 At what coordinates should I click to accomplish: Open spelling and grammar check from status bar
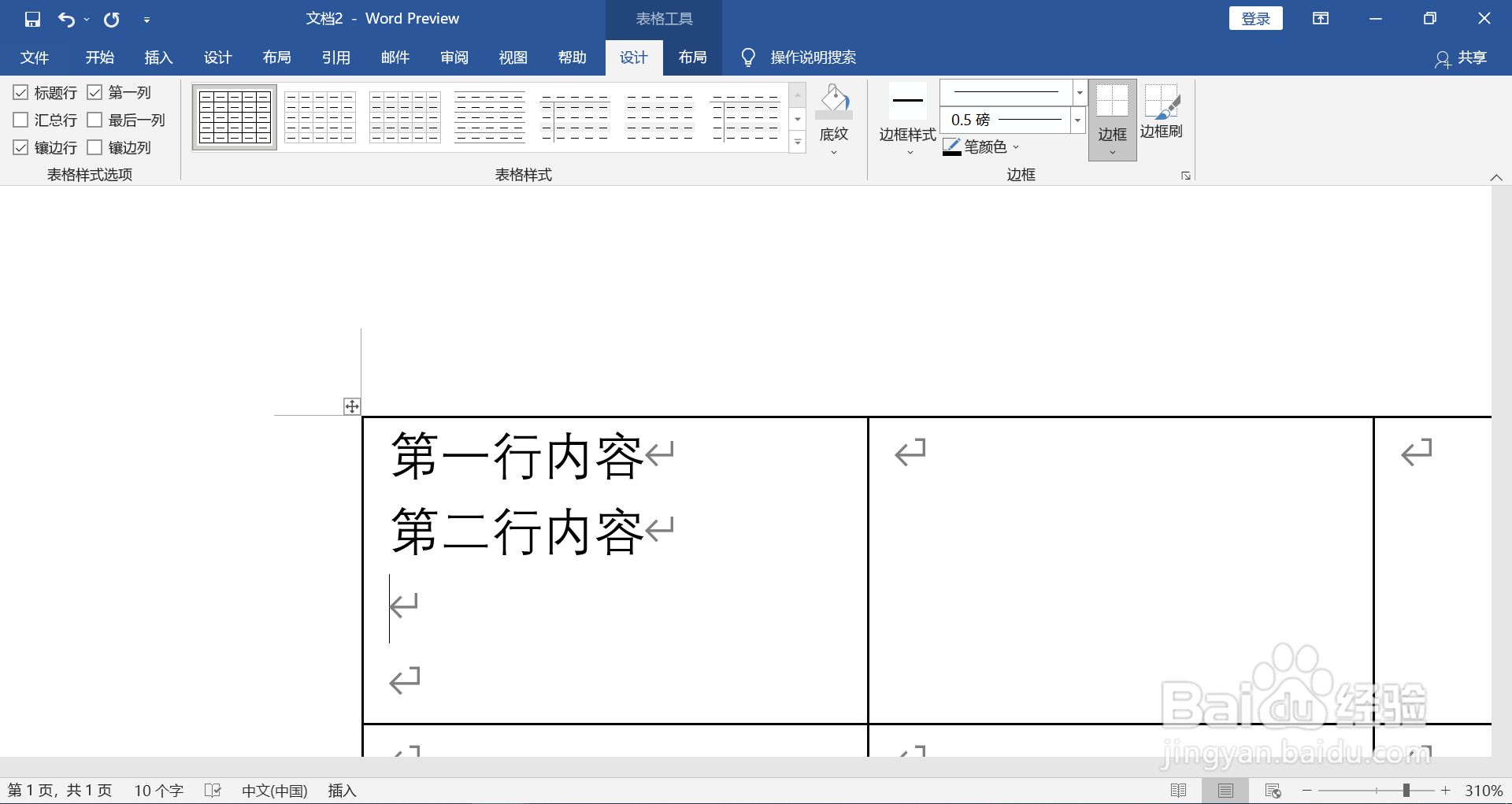click(x=213, y=790)
